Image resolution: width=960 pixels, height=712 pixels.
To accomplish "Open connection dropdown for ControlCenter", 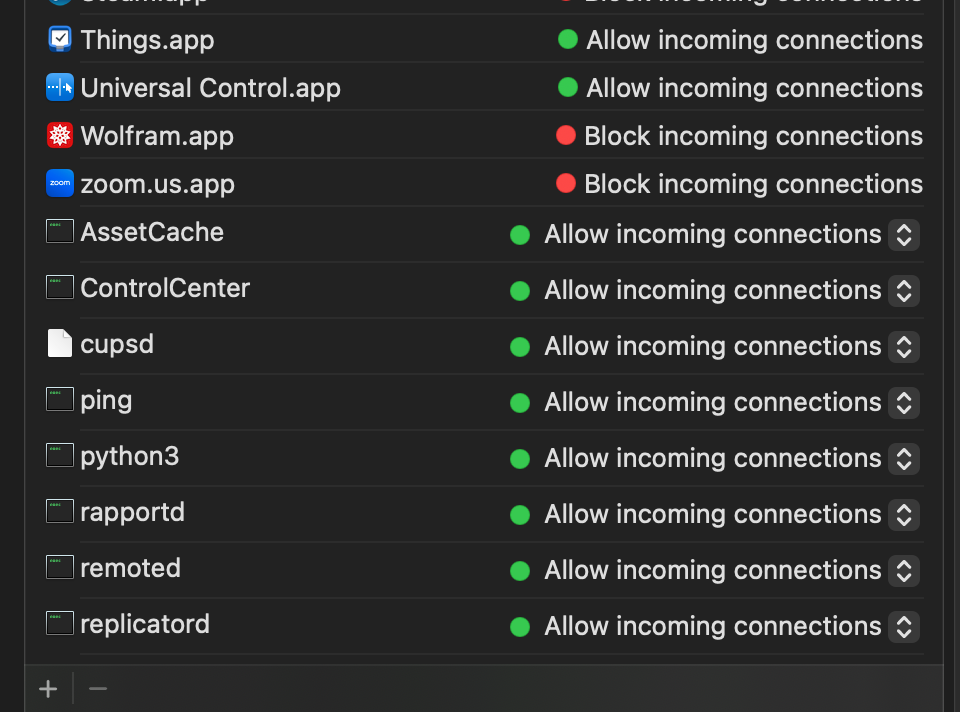I will 903,291.
